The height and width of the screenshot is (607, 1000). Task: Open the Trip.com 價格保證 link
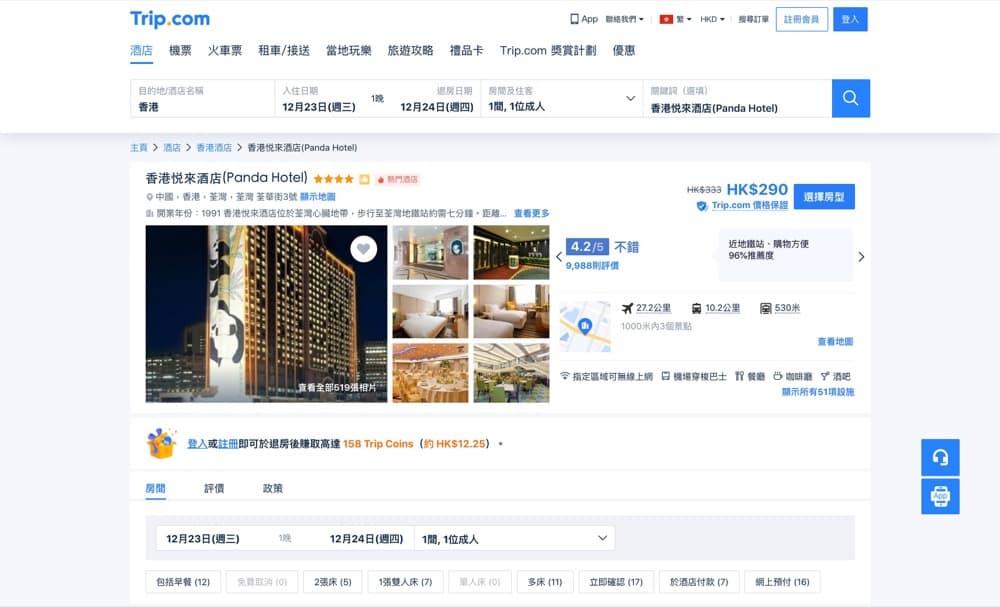tap(749, 205)
